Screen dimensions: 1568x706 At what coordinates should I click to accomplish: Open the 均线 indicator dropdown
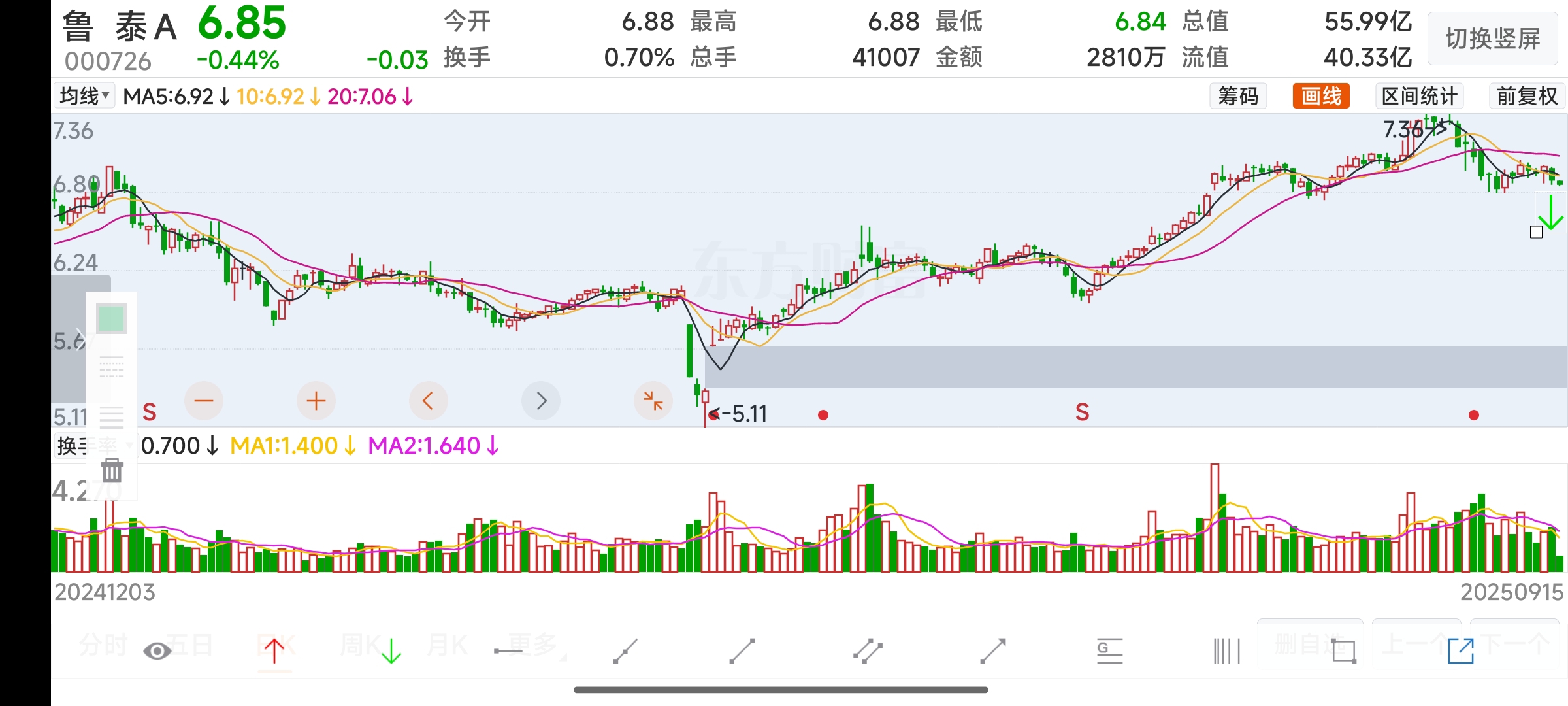84,96
